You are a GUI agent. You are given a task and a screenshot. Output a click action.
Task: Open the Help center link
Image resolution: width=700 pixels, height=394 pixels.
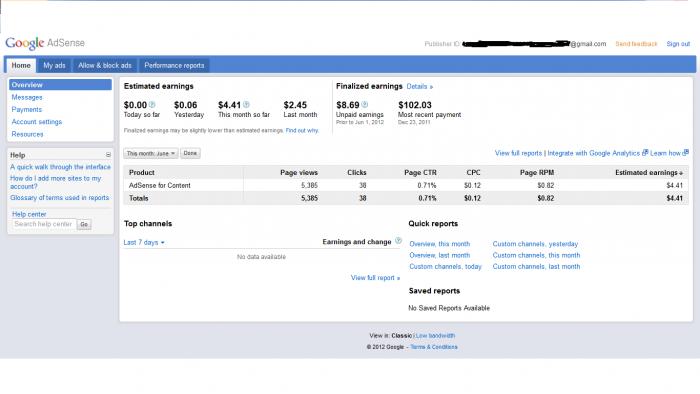tap(29, 214)
